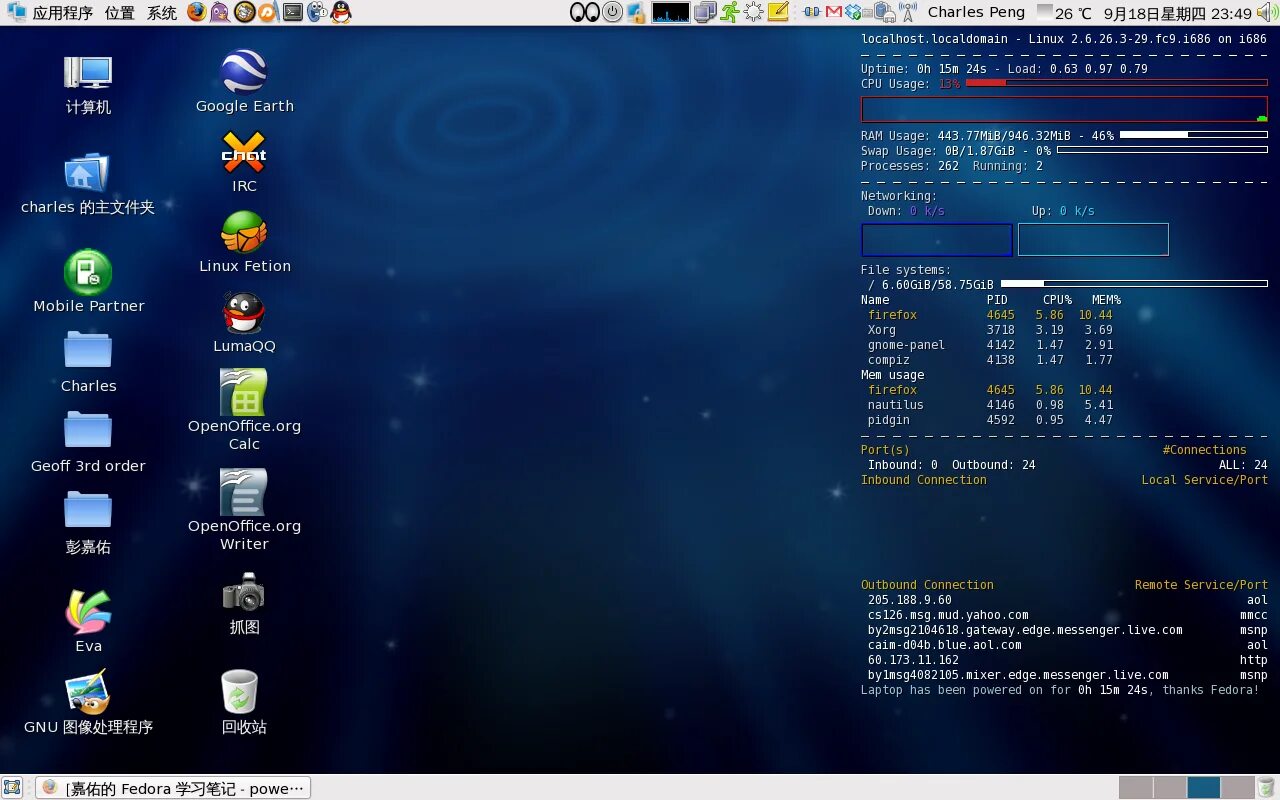
Task: Click the compiz process row
Action: click(x=990, y=360)
